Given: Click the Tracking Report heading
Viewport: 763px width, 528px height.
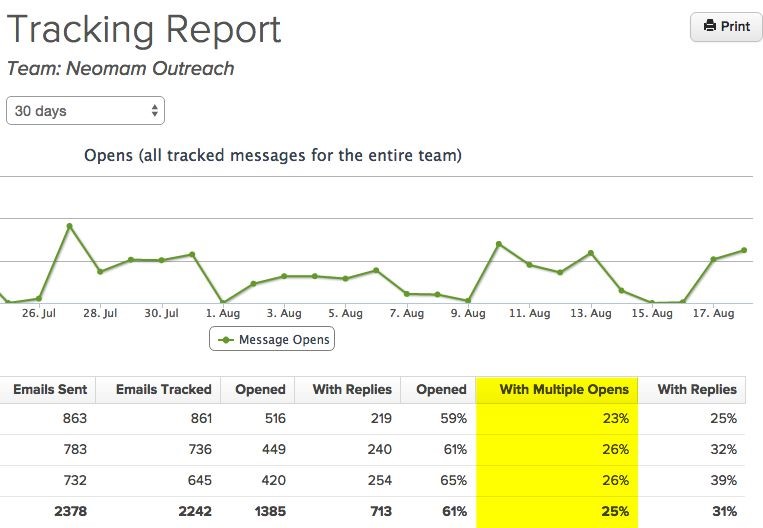Looking at the screenshot, I should pos(144,29).
